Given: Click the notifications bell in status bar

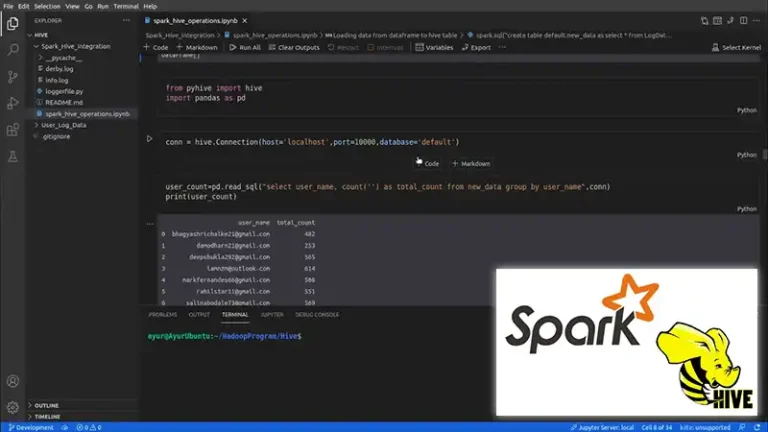Looking at the screenshot, I should tap(757, 428).
